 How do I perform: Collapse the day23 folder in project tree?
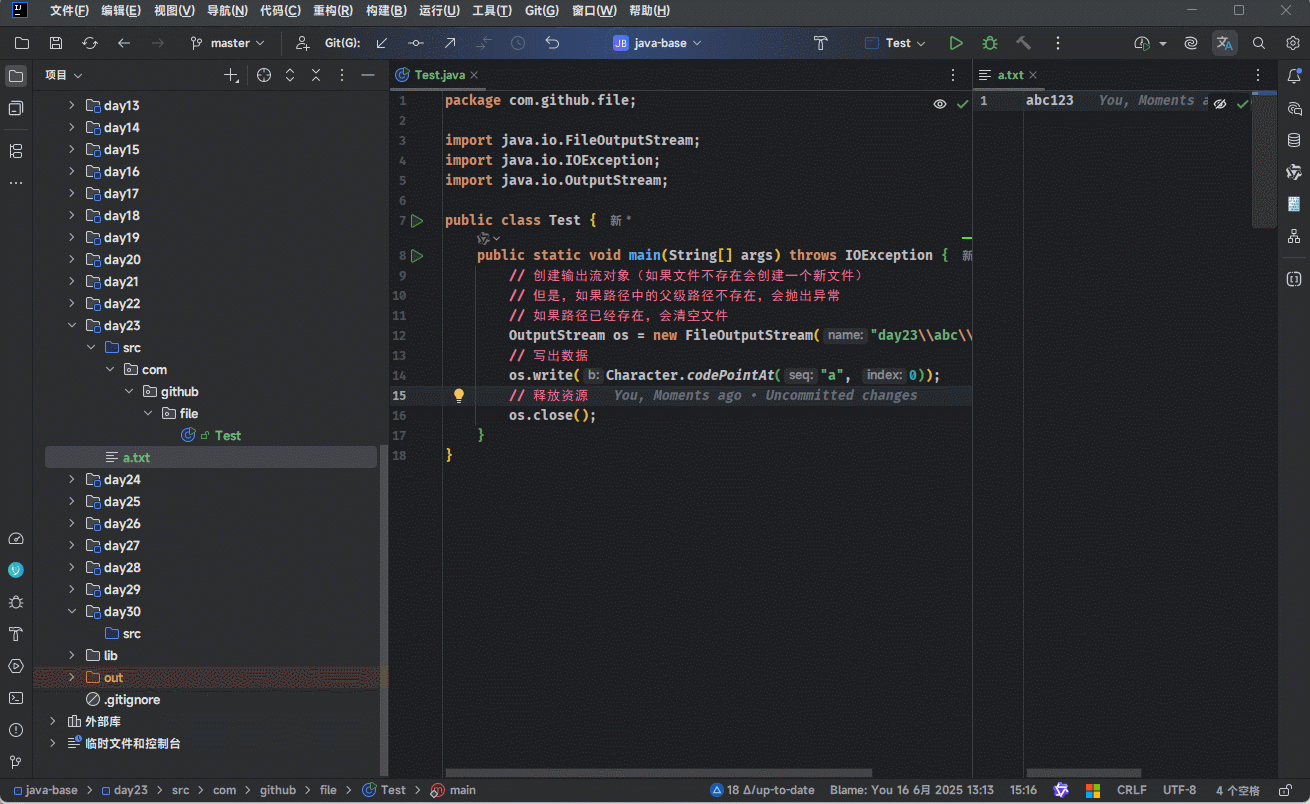click(x=71, y=326)
